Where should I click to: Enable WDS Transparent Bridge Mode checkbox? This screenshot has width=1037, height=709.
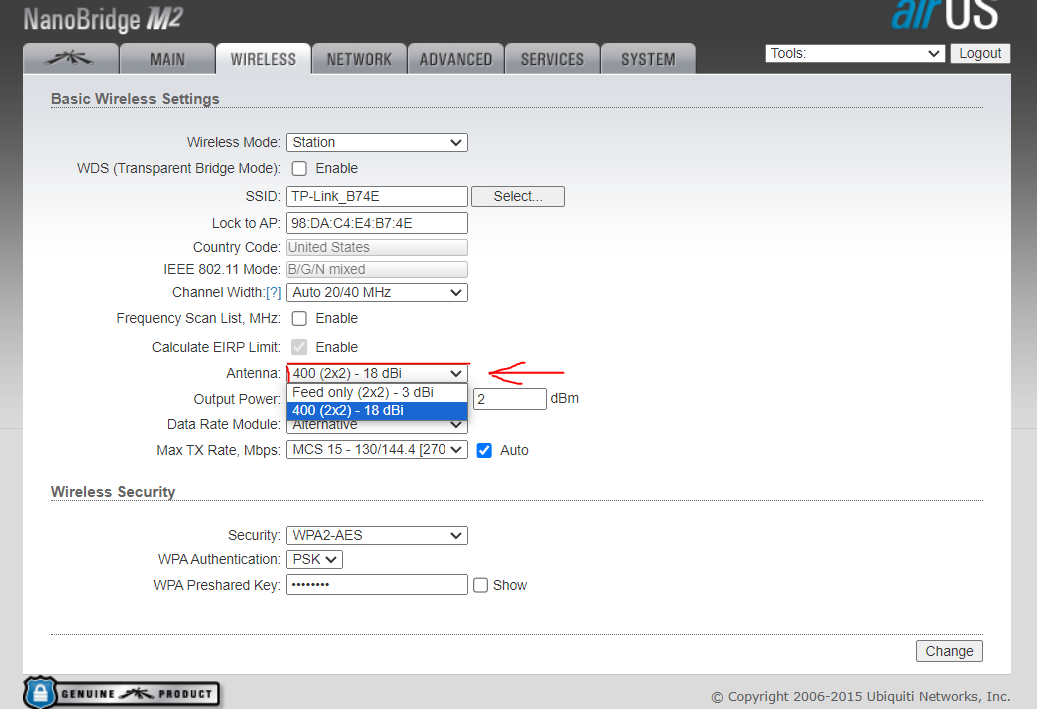pyautogui.click(x=300, y=169)
